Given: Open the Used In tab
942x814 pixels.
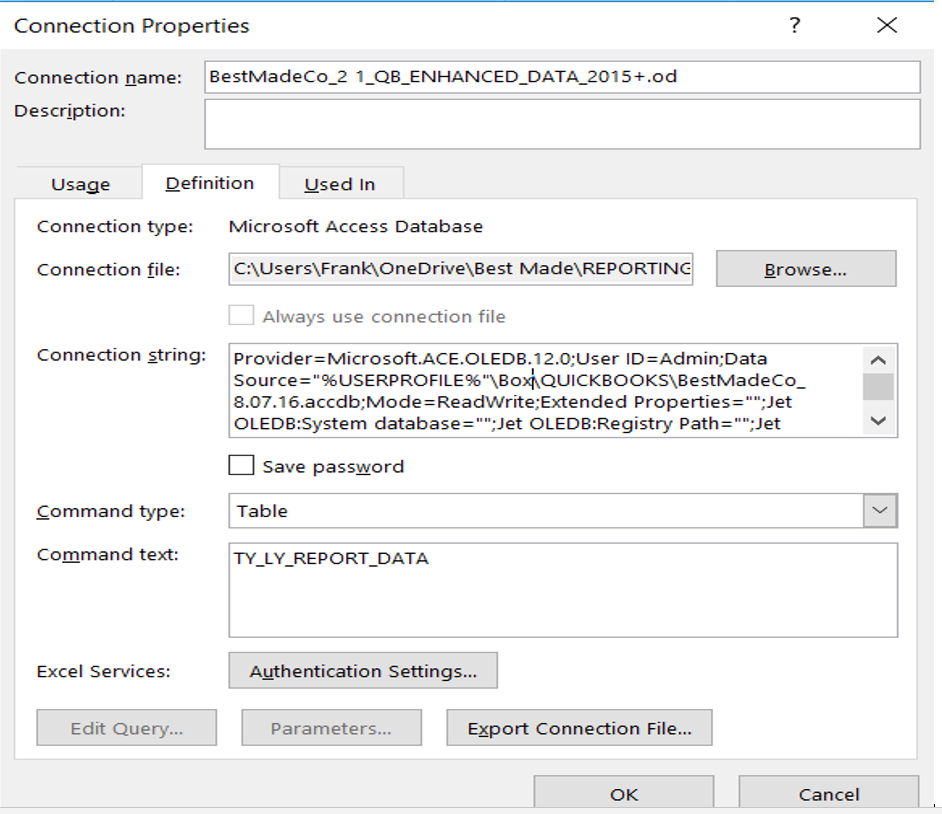Looking at the screenshot, I should [339, 184].
